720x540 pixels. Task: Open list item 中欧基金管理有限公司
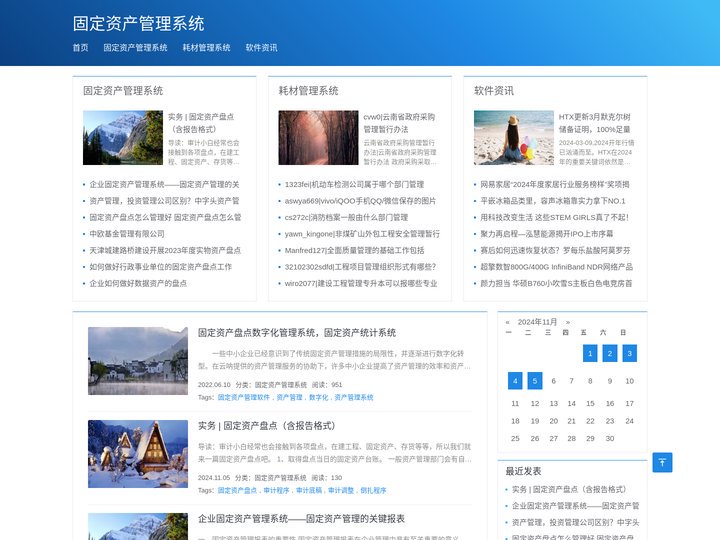click(x=127, y=234)
